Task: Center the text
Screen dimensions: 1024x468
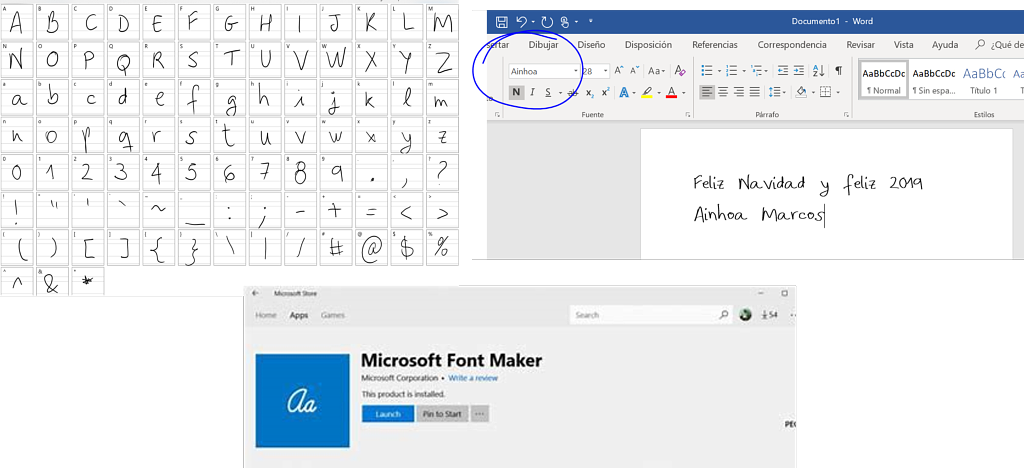Action: click(723, 92)
